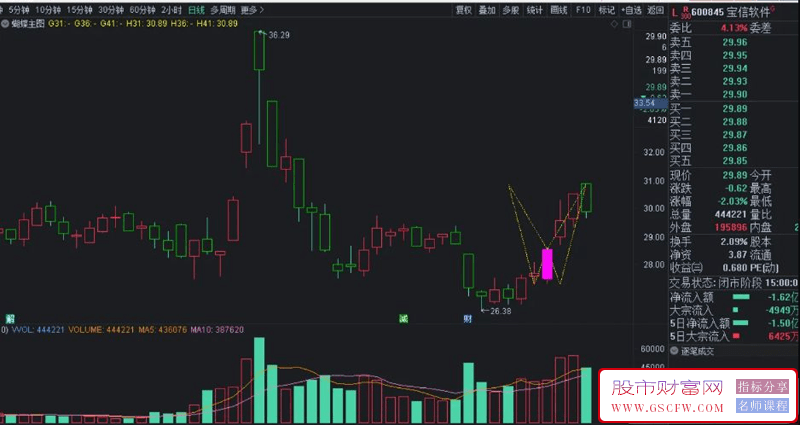Select the 日线 daily chart tab
The width and height of the screenshot is (800, 425).
196,10
